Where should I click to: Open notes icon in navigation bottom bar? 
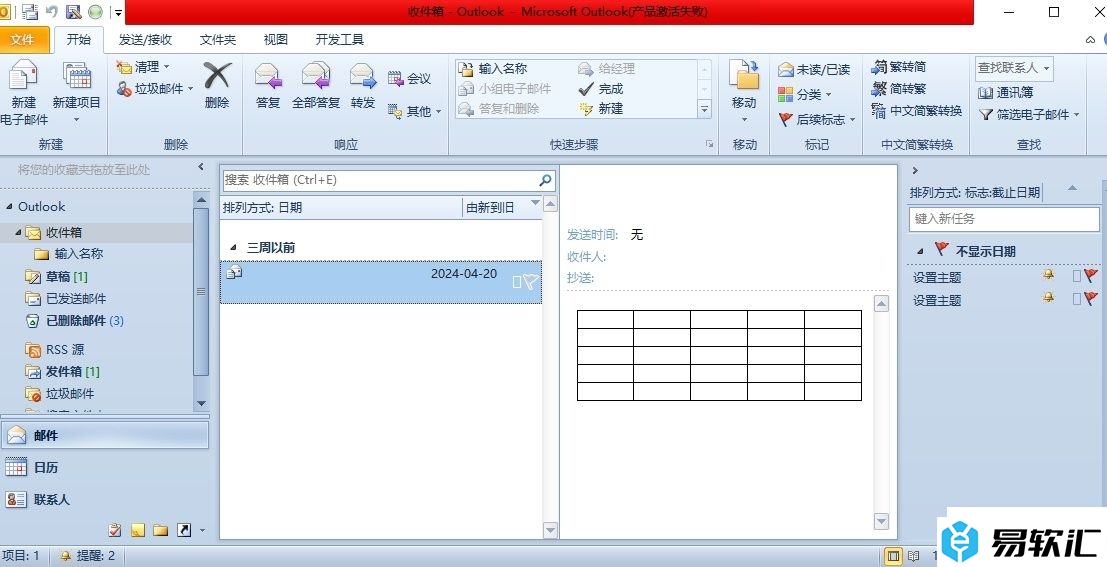(x=138, y=530)
